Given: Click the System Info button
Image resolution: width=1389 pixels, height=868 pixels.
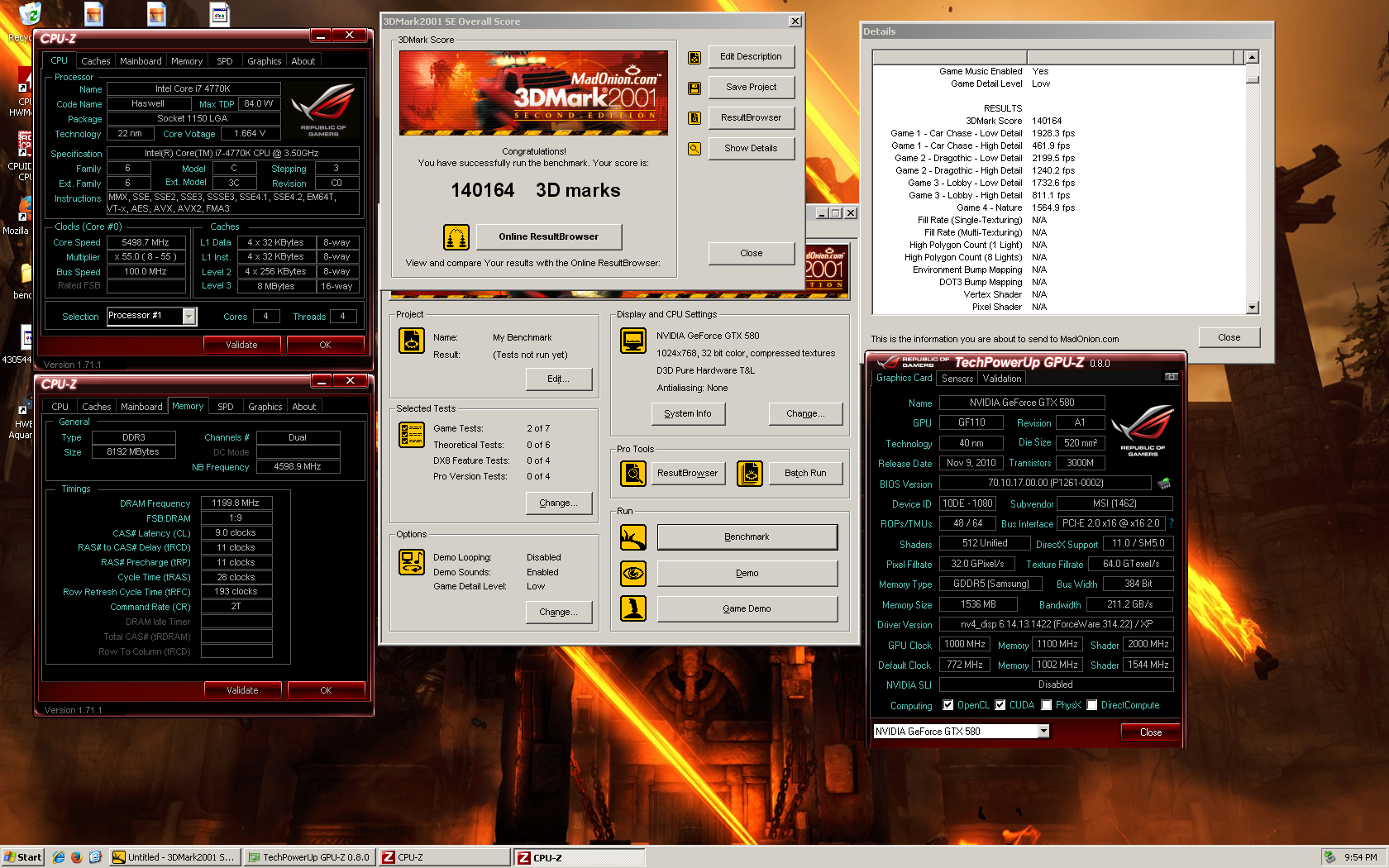Looking at the screenshot, I should click(688, 414).
